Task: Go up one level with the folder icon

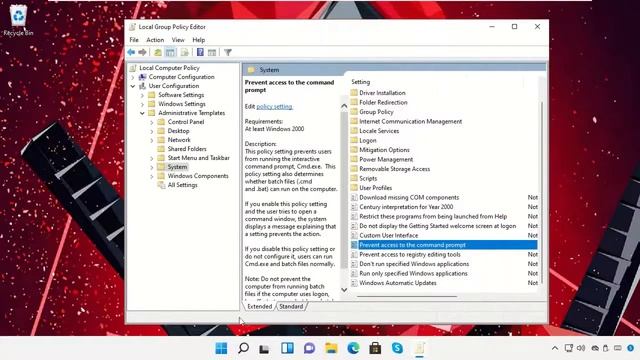Action: pos(158,52)
